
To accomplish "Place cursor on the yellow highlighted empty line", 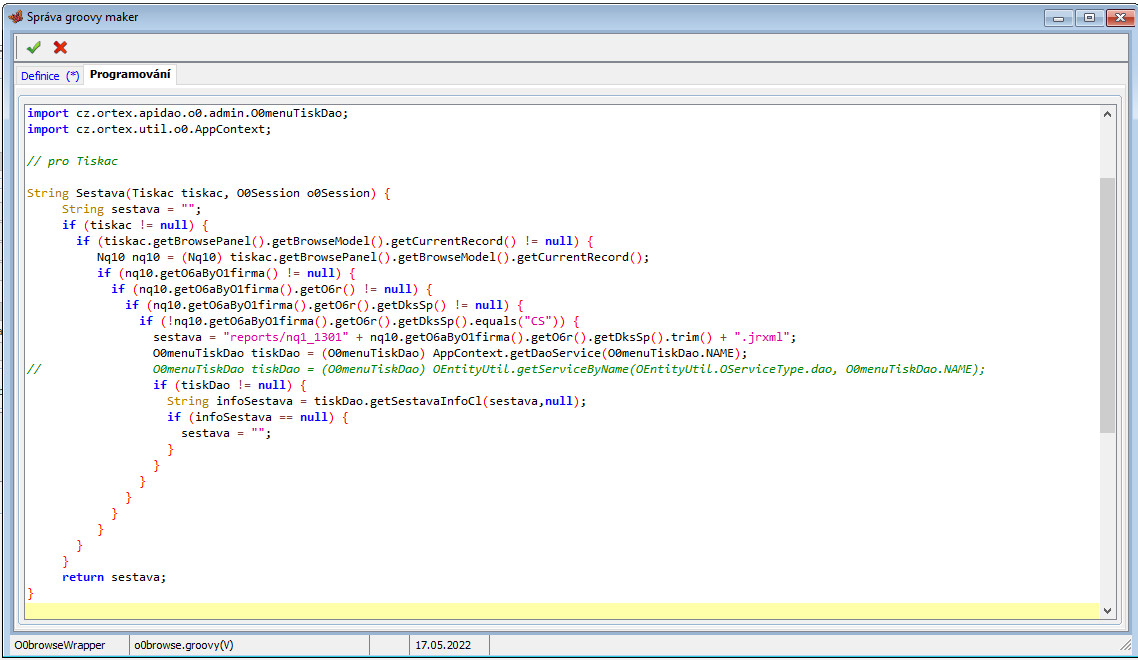I will (x=500, y=610).
